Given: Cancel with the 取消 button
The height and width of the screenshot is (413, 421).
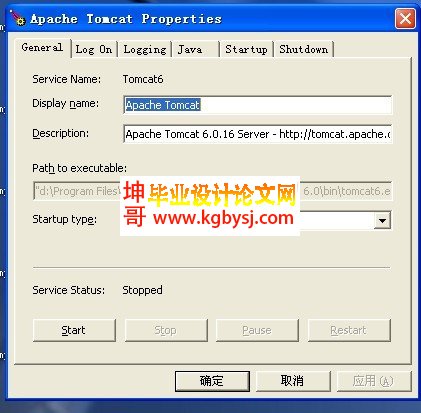Looking at the screenshot, I should pos(293,381).
